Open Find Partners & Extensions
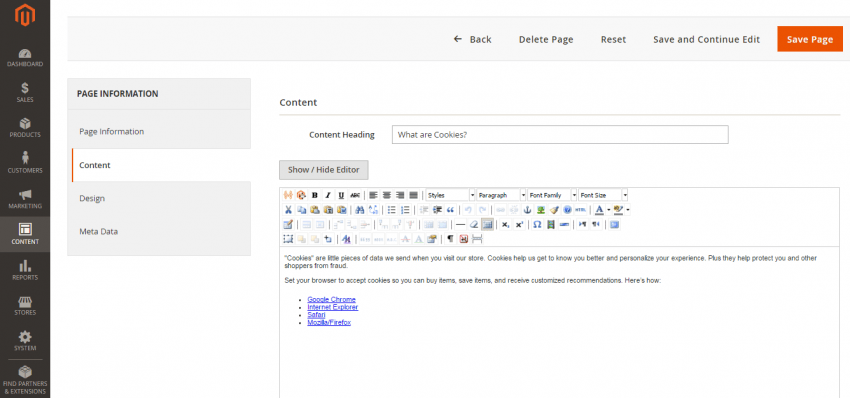 pos(25,380)
